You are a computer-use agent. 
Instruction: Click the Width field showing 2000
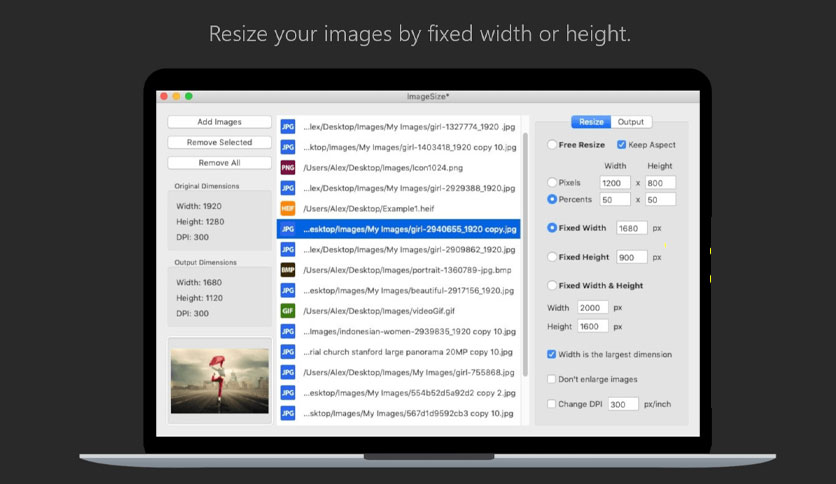point(593,308)
